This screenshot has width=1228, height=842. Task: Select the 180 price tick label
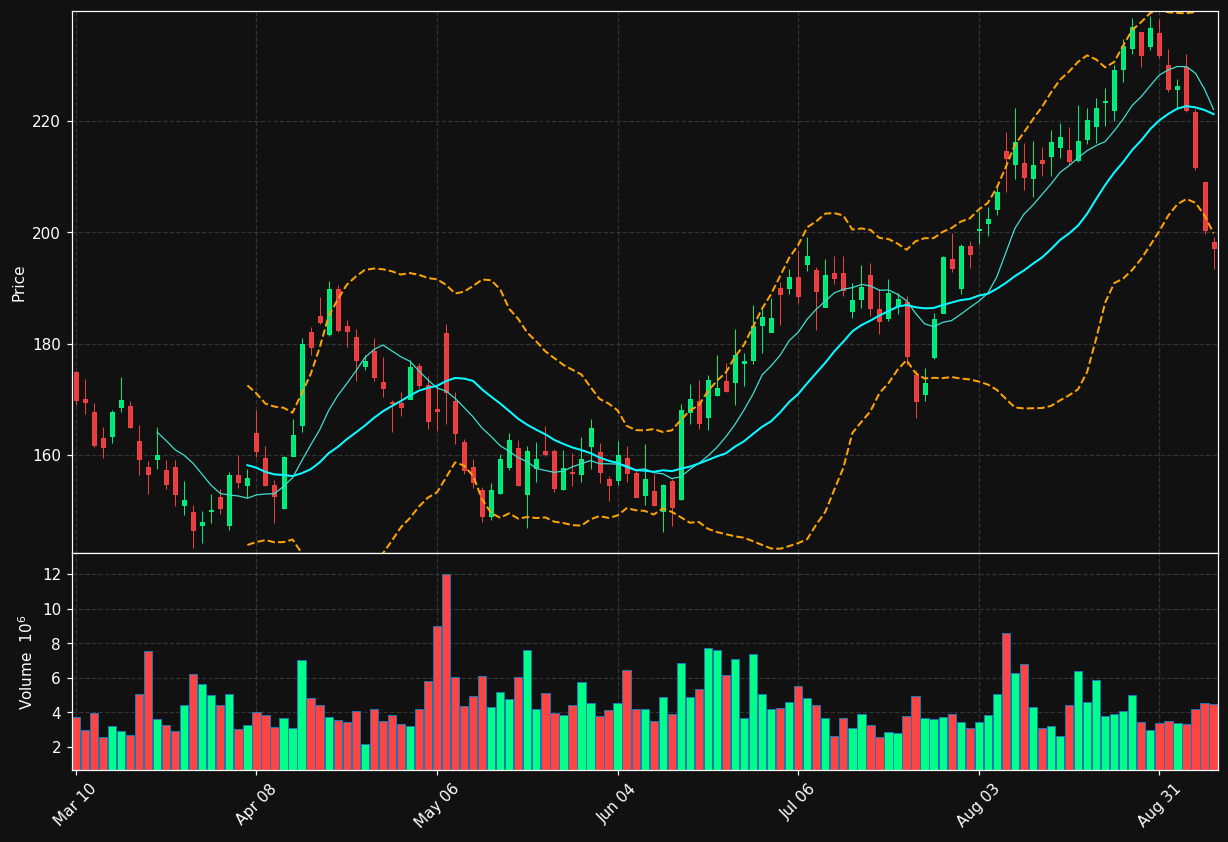[x=45, y=345]
